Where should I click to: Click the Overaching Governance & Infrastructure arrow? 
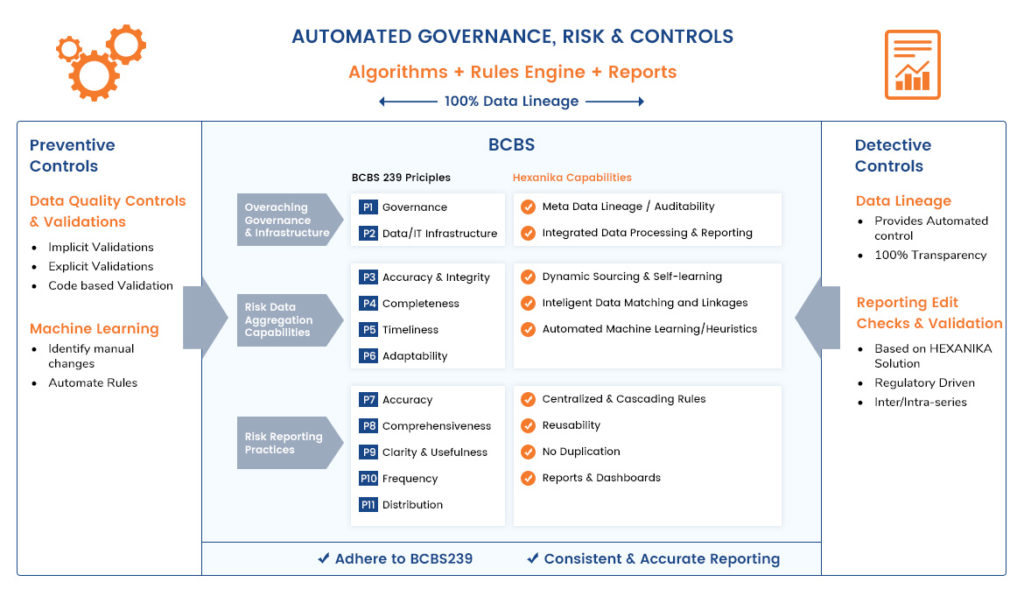click(x=287, y=220)
